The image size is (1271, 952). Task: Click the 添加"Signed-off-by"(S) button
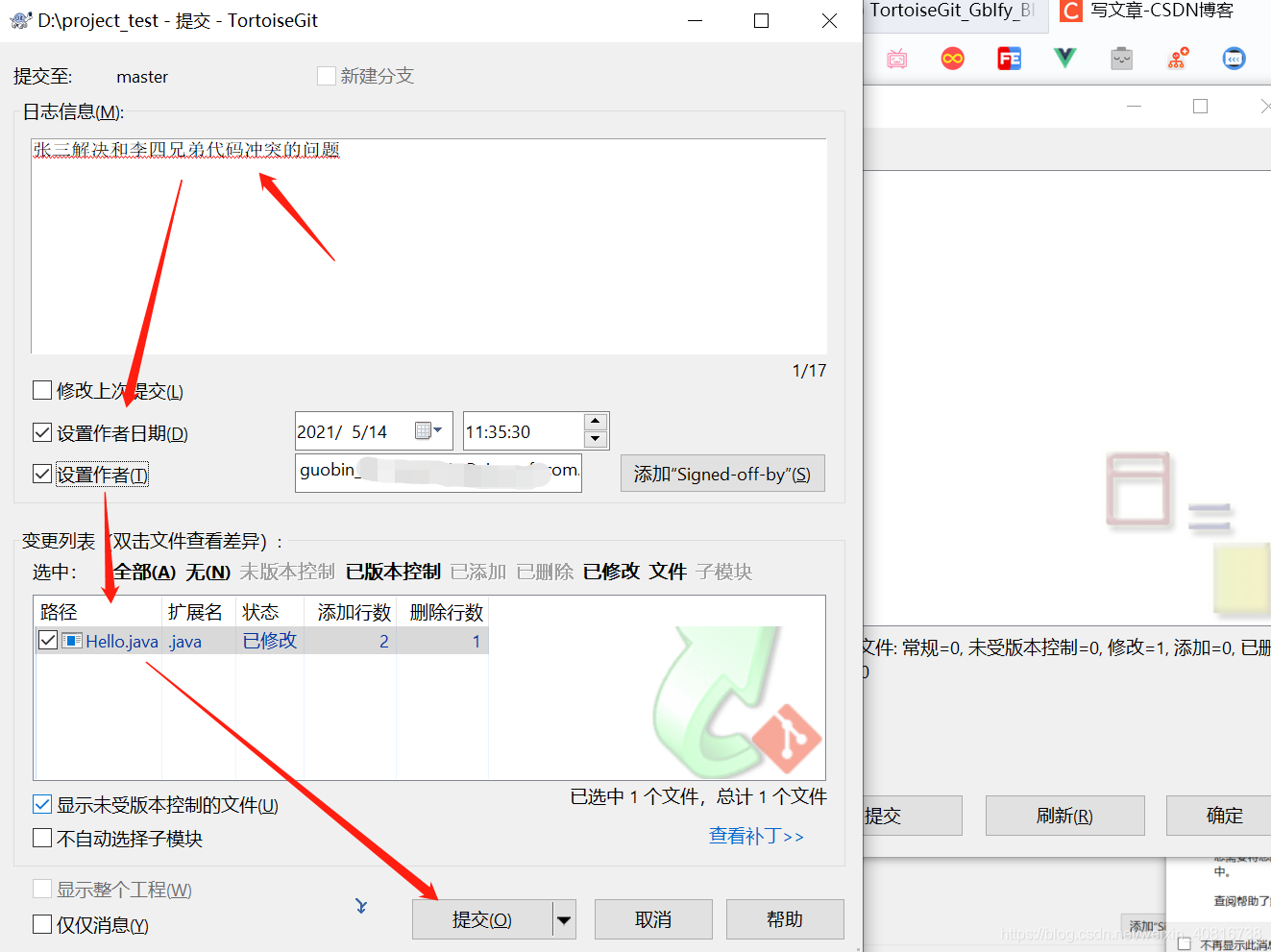[x=721, y=473]
